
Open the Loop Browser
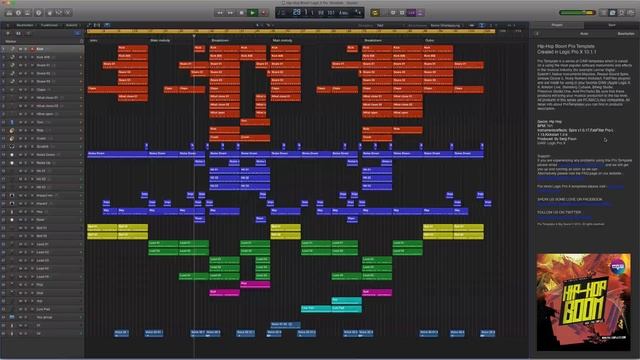[x=622, y=13]
